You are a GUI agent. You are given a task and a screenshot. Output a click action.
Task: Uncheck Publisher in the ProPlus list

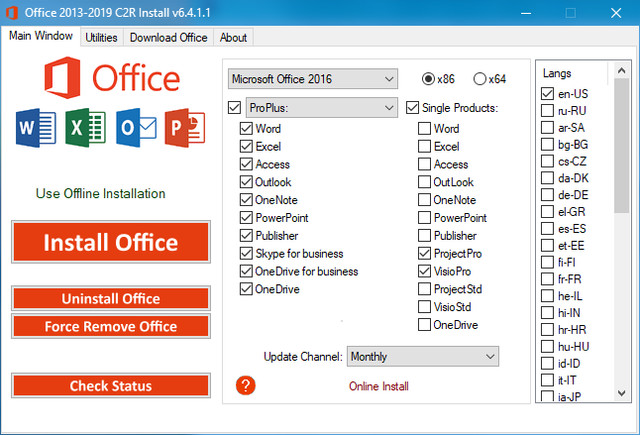[247, 236]
